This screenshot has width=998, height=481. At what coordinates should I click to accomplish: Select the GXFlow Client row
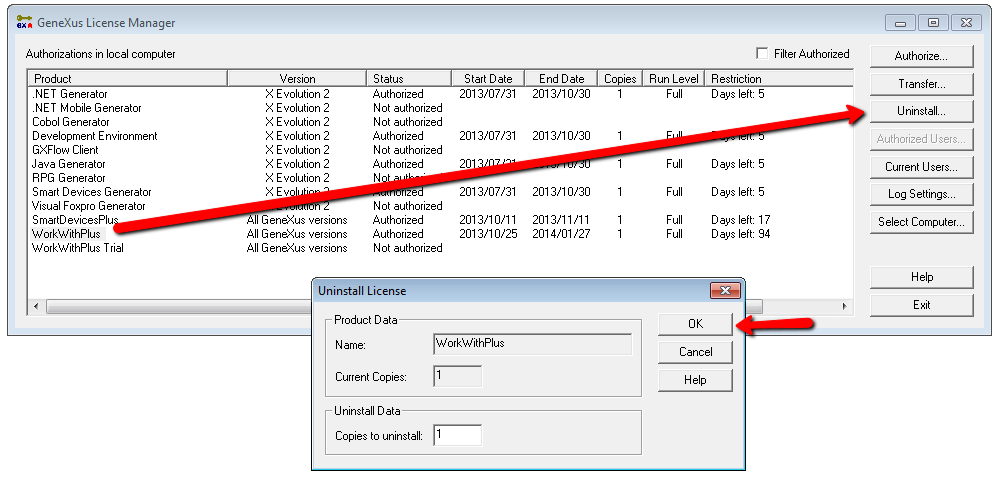(x=440, y=150)
